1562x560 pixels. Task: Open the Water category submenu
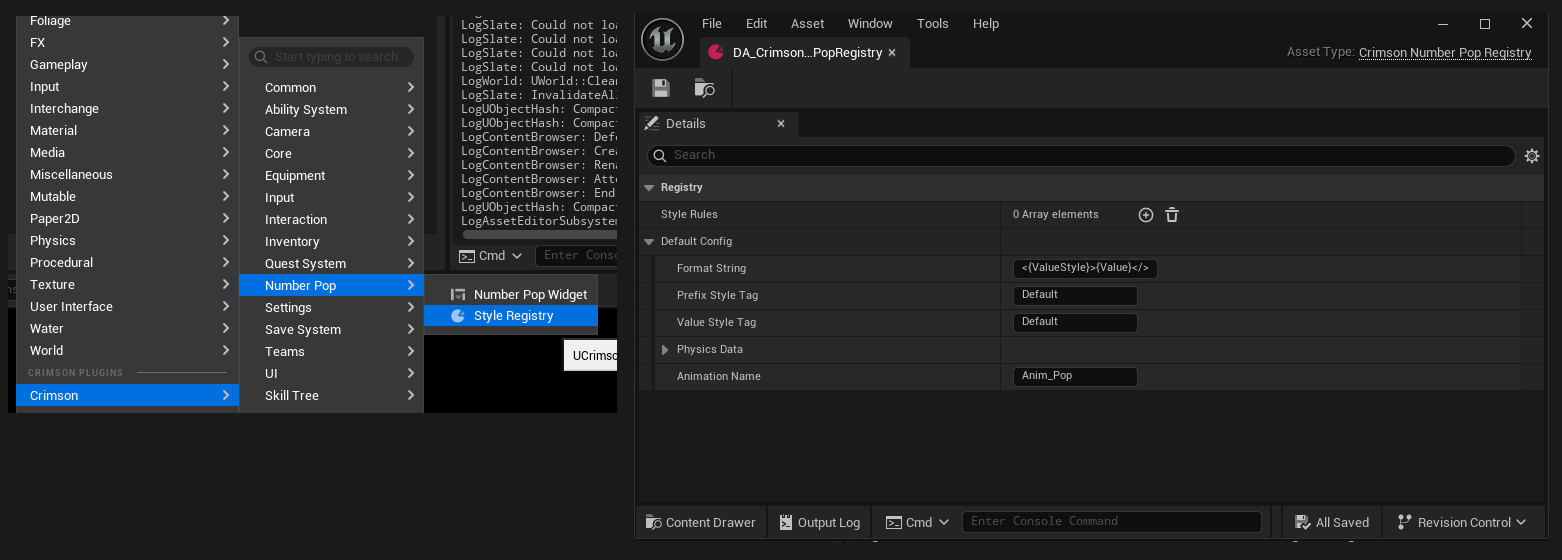pos(127,329)
